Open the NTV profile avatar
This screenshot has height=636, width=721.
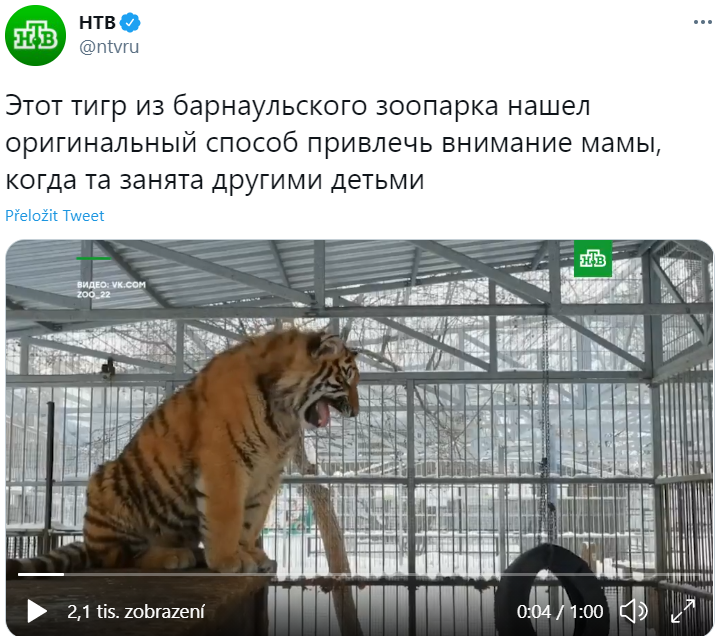click(x=35, y=35)
